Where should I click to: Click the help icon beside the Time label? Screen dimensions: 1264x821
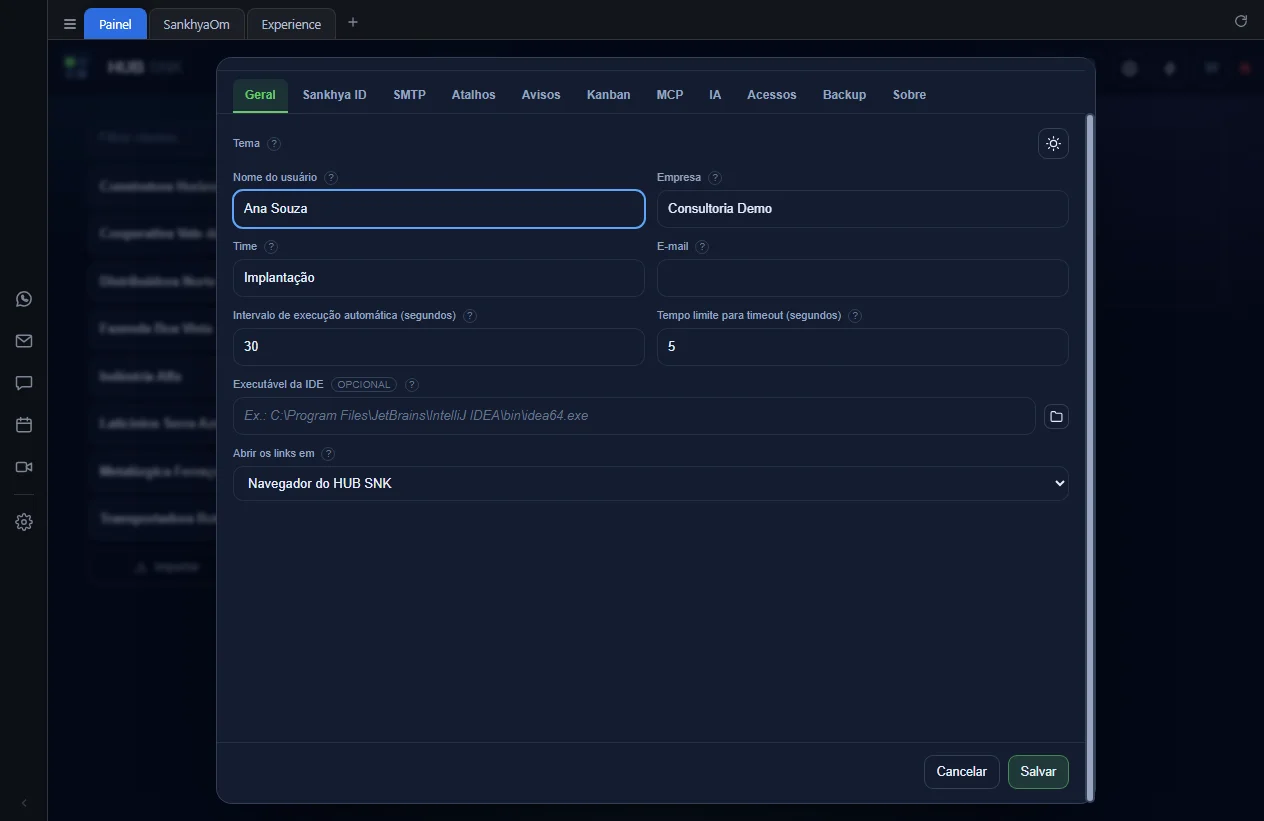tap(271, 247)
